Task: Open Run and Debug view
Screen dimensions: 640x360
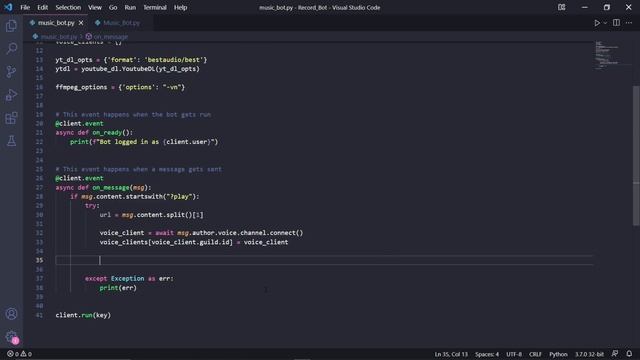Action: pos(11,95)
